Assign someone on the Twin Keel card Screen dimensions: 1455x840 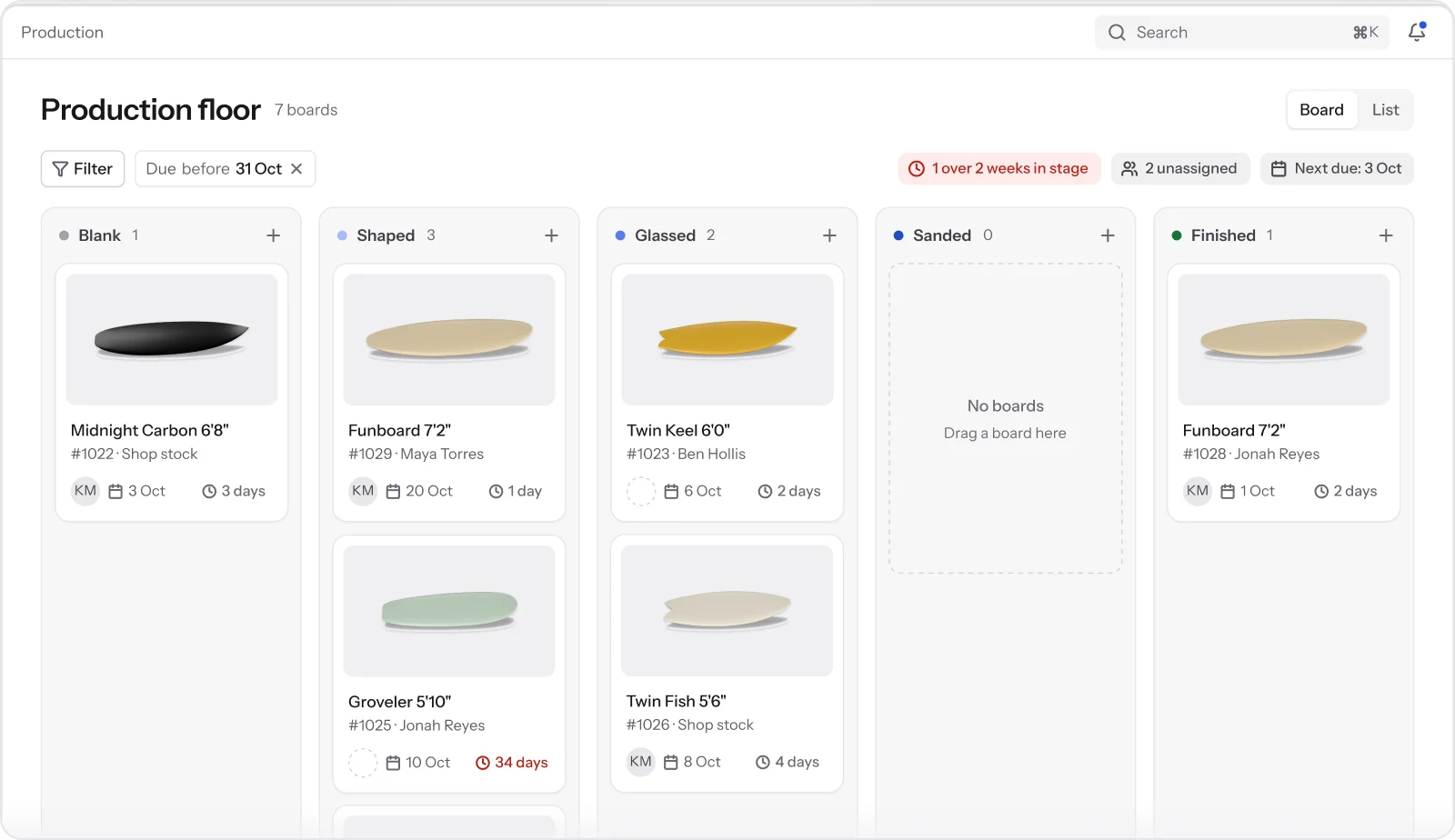coord(641,492)
